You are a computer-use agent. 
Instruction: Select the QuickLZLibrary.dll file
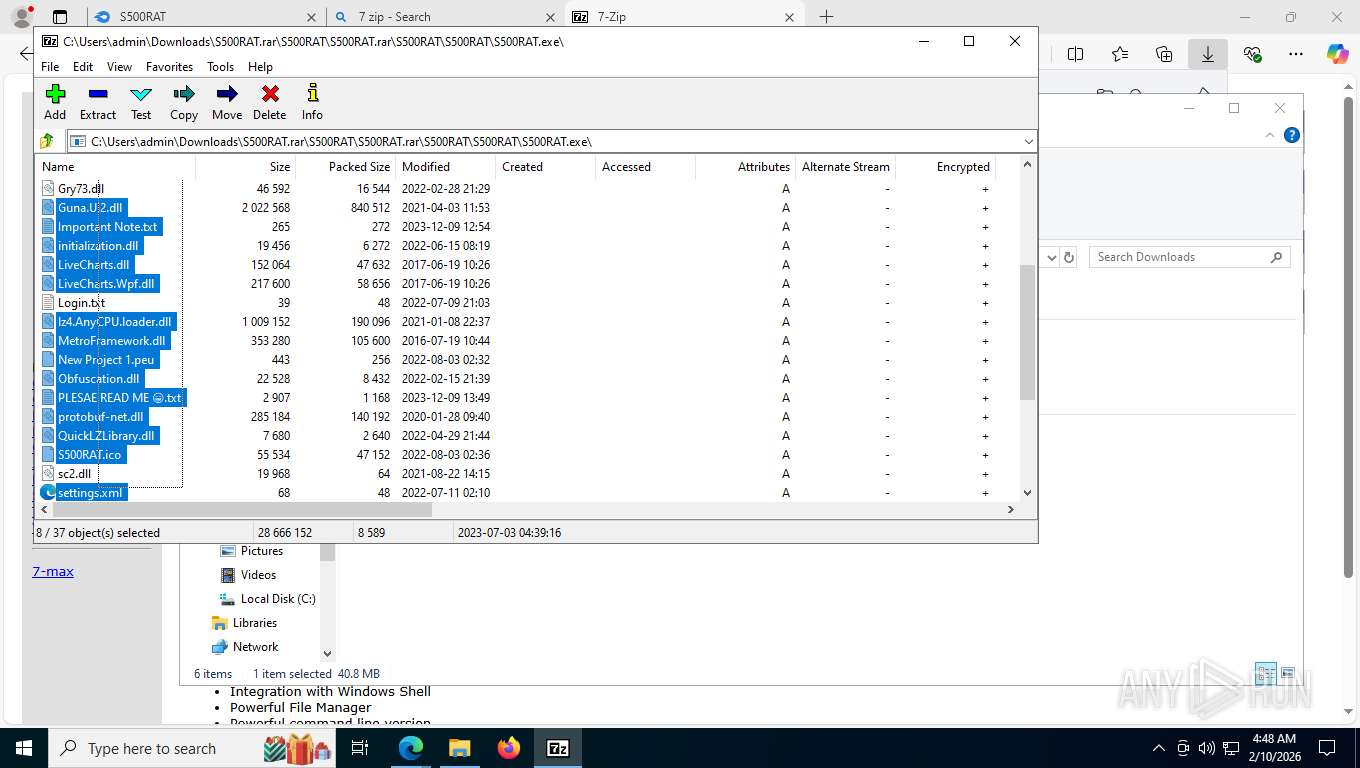[106, 436]
